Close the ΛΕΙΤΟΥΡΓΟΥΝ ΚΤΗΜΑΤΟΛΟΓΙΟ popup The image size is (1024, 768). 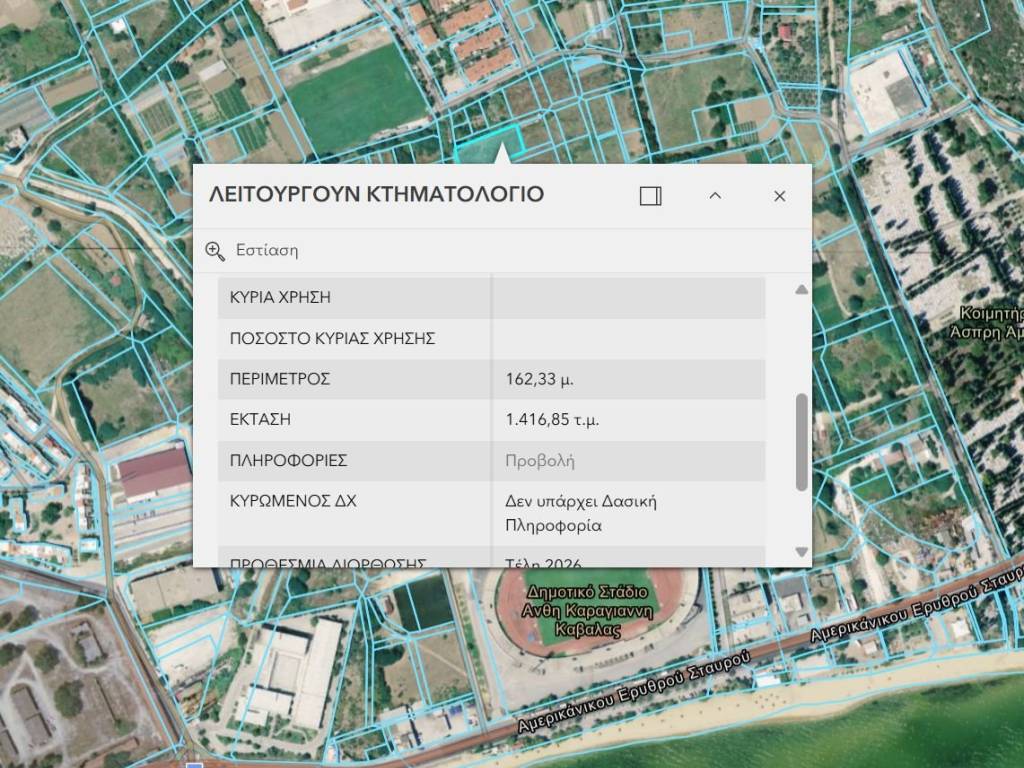coord(780,196)
